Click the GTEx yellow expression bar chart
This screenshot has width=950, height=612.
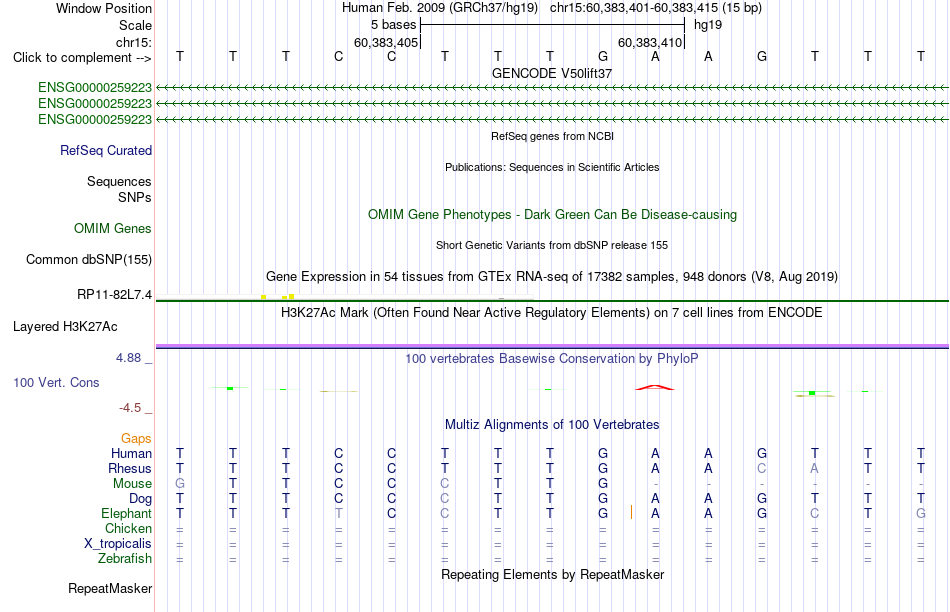click(278, 296)
